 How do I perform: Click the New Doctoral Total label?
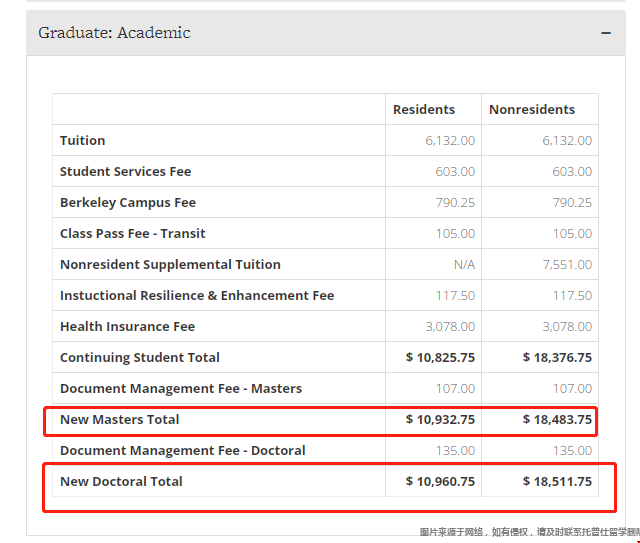point(121,482)
